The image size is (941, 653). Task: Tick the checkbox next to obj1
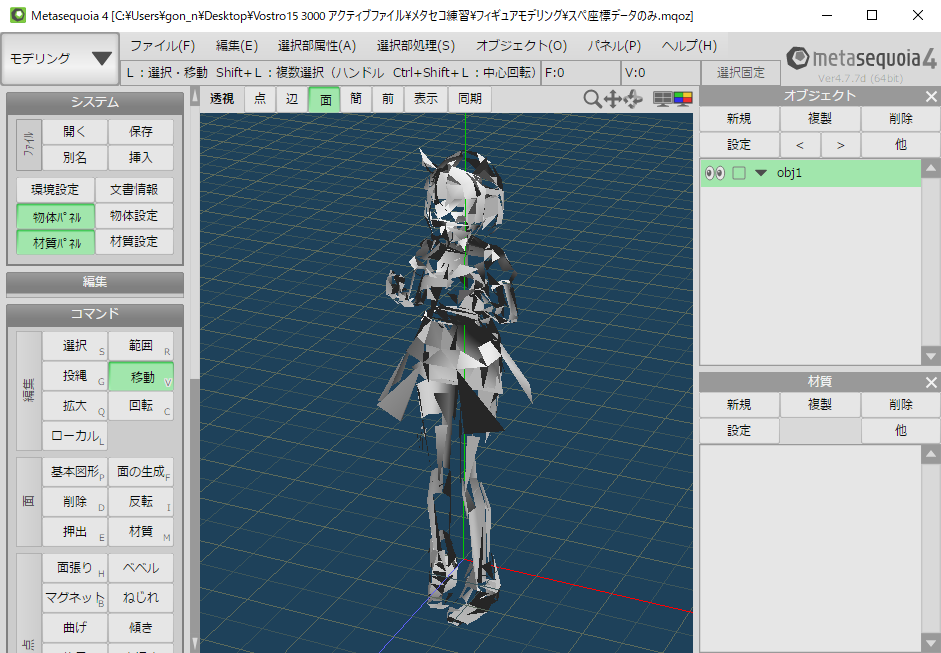pos(738,172)
